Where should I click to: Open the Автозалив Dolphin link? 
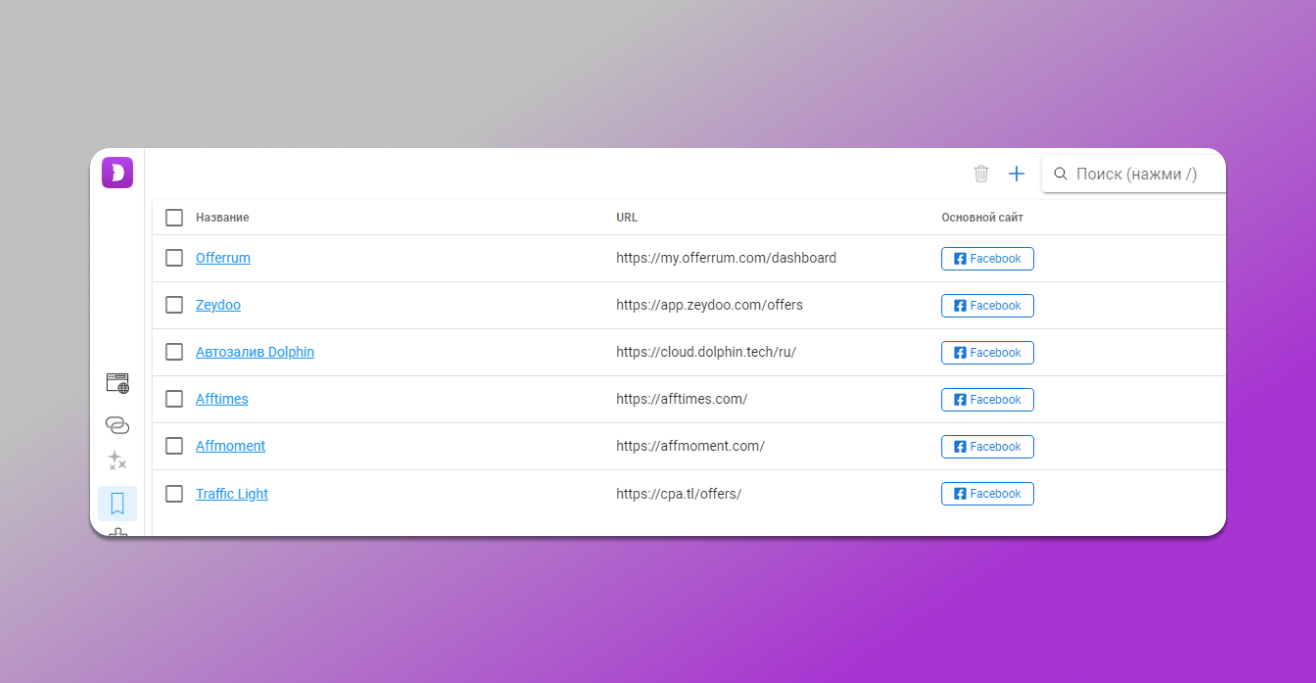(254, 352)
